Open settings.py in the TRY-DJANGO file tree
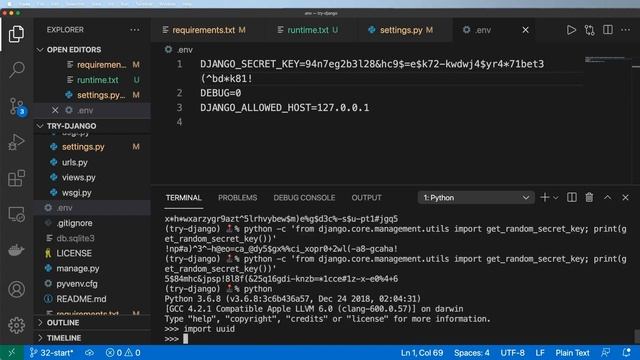Viewport: 640px width, 360px height. click(x=83, y=147)
